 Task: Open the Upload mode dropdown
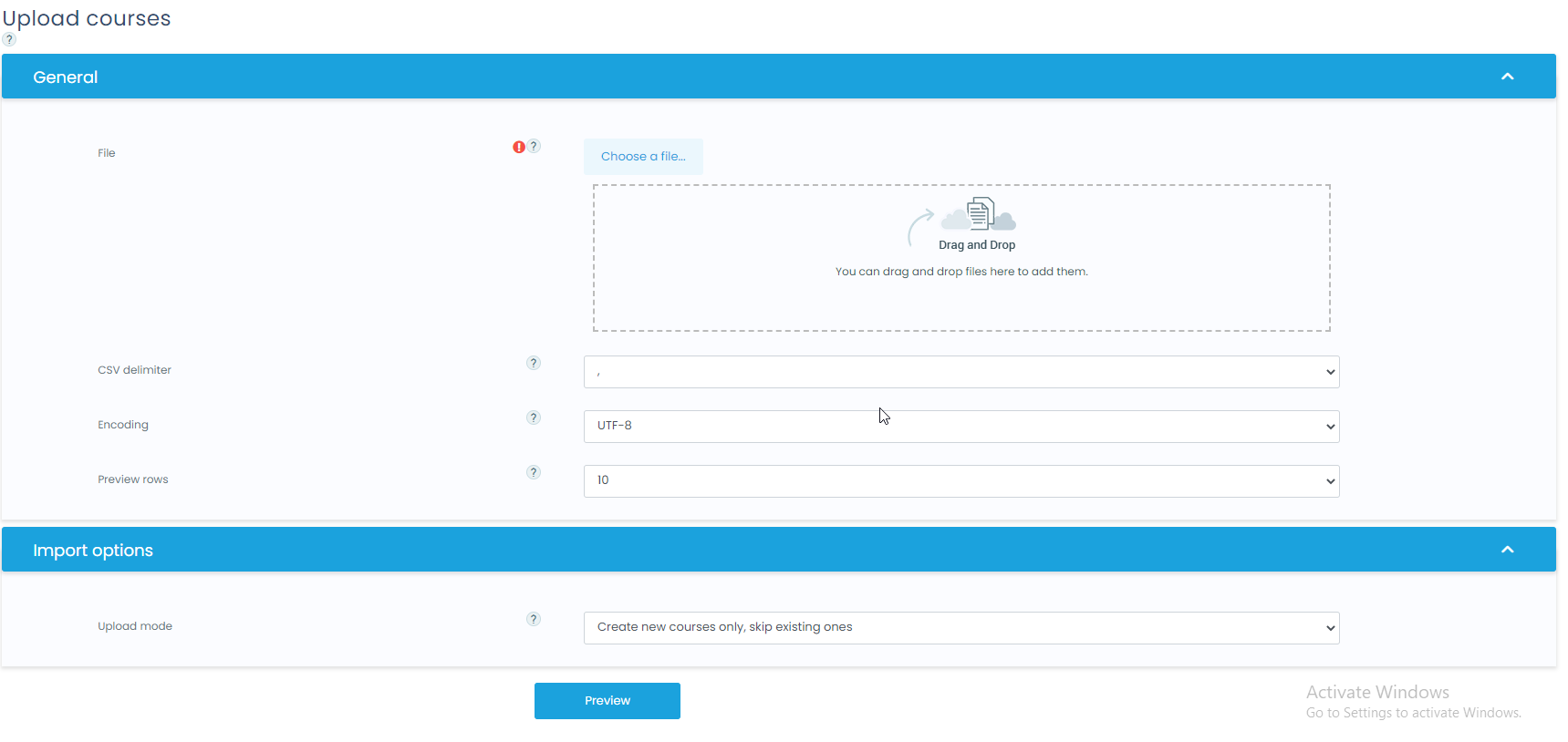pyautogui.click(x=961, y=628)
